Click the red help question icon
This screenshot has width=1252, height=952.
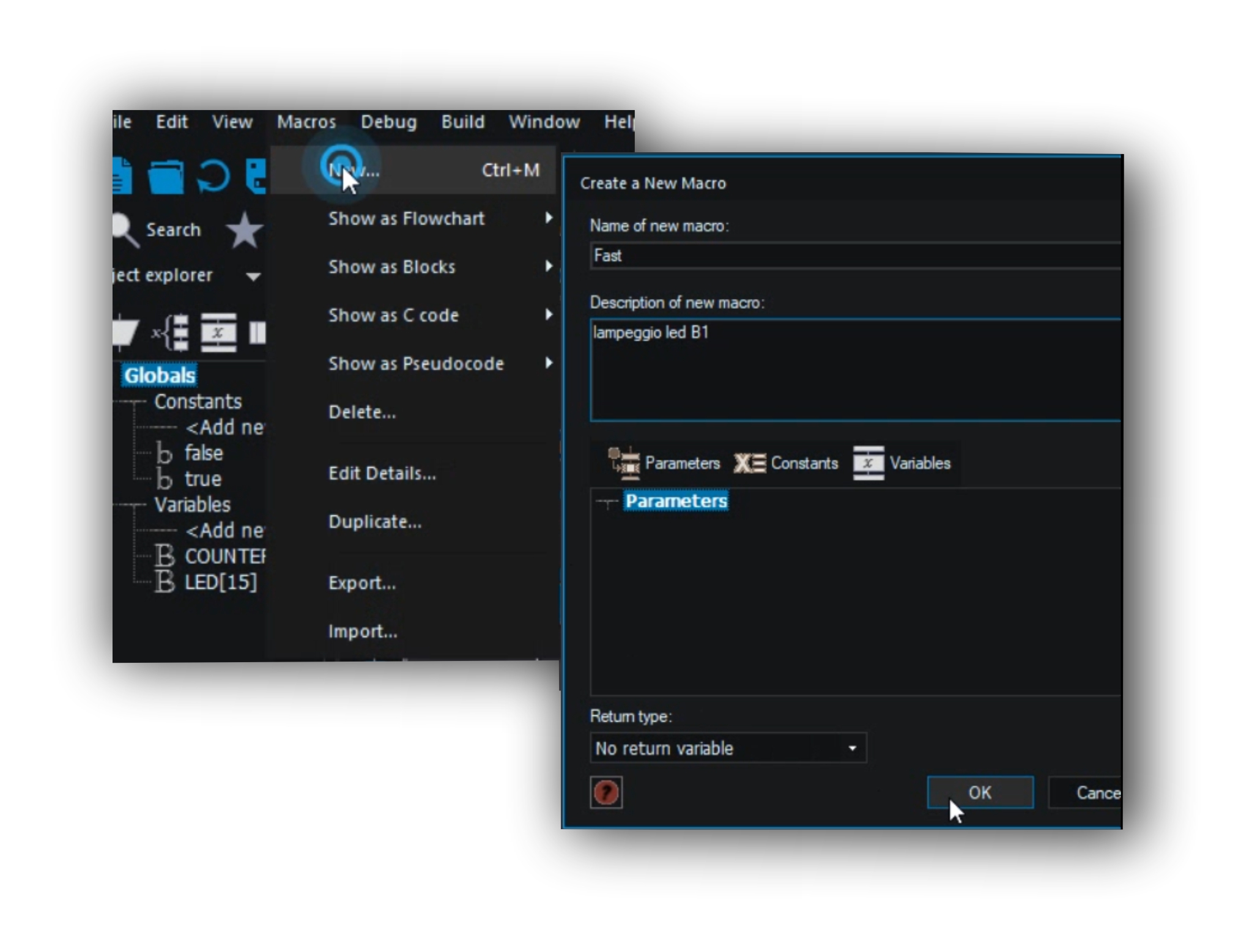pos(606,793)
